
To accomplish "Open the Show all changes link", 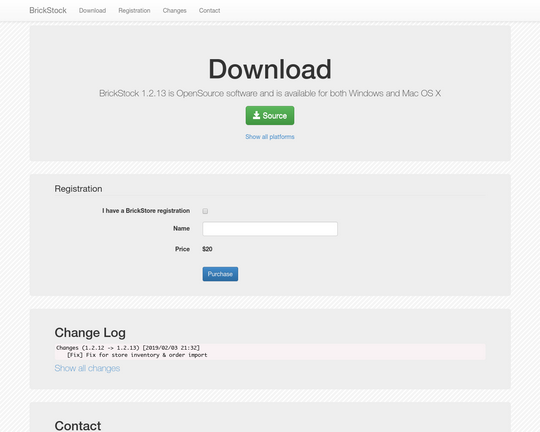I will tap(87, 368).
